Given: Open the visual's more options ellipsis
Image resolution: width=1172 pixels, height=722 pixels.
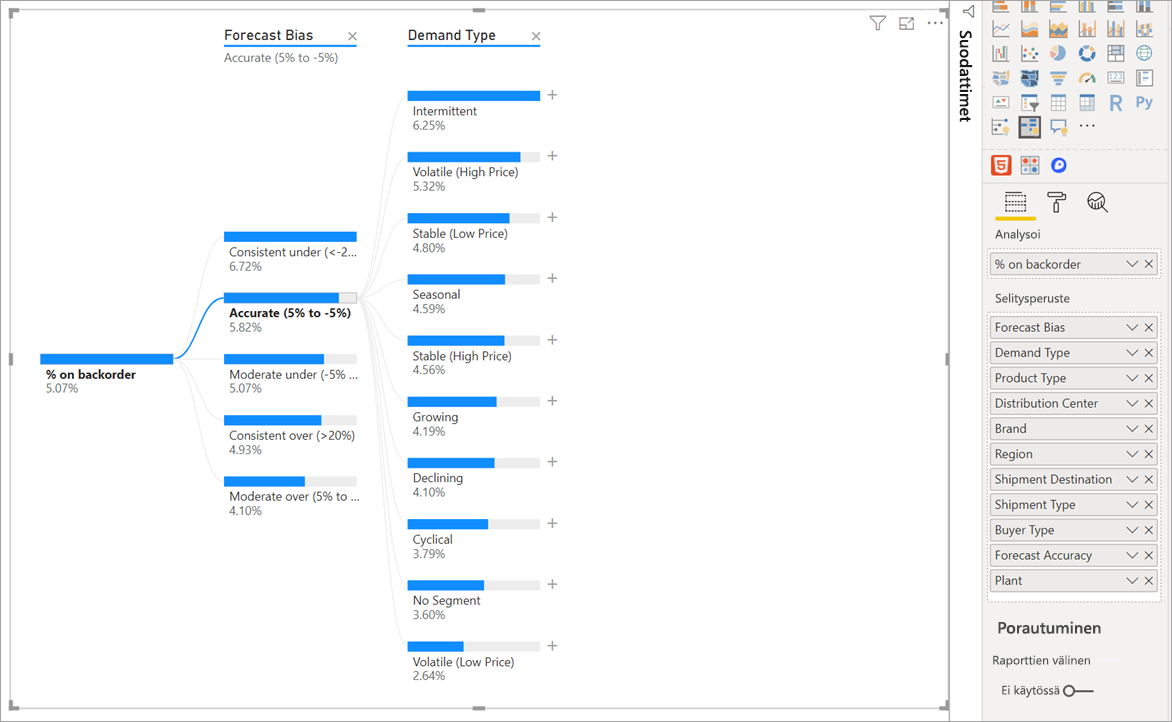Looking at the screenshot, I should pyautogui.click(x=935, y=23).
